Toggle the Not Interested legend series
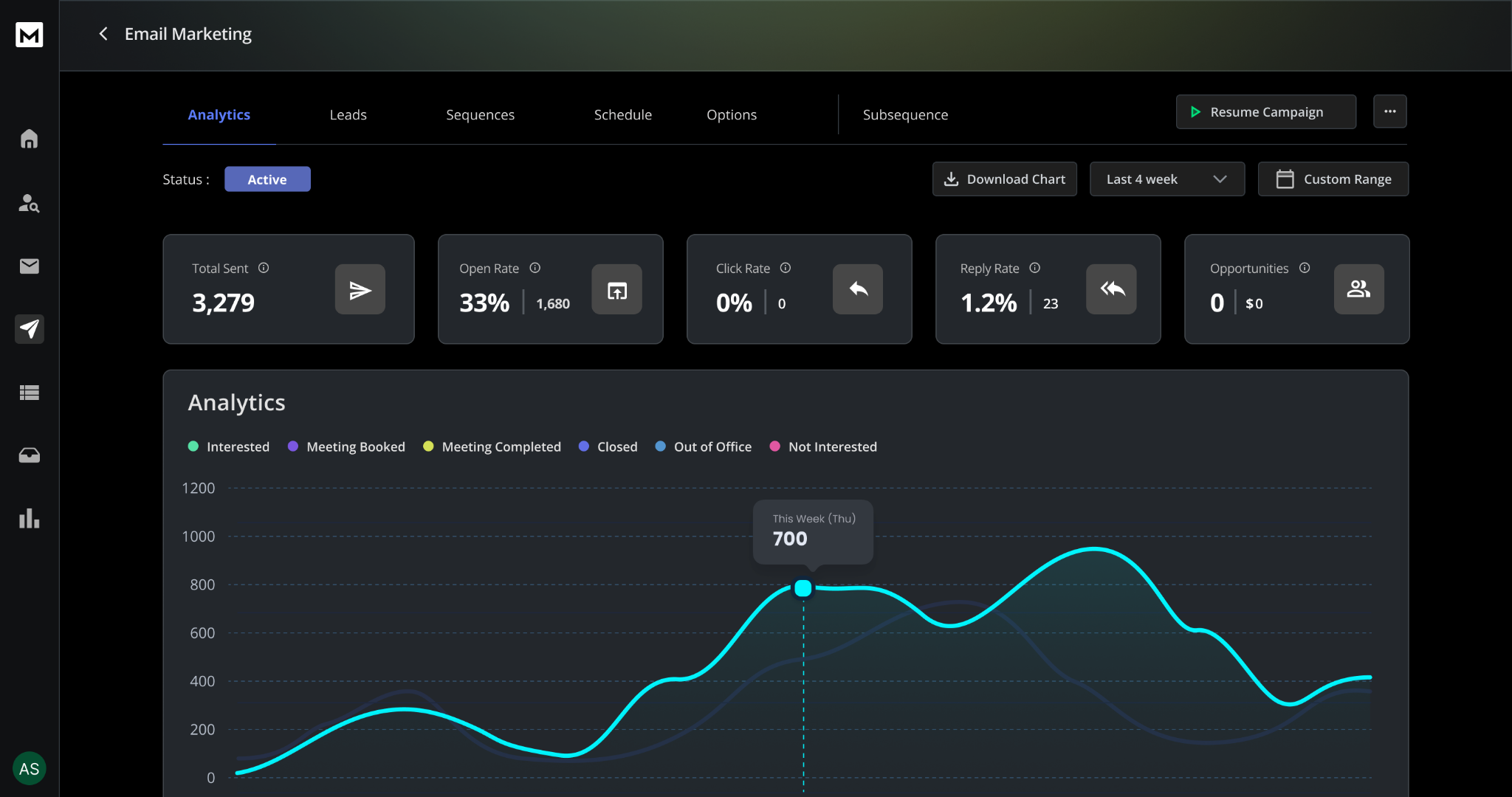The image size is (1512, 797). pyautogui.click(x=824, y=446)
